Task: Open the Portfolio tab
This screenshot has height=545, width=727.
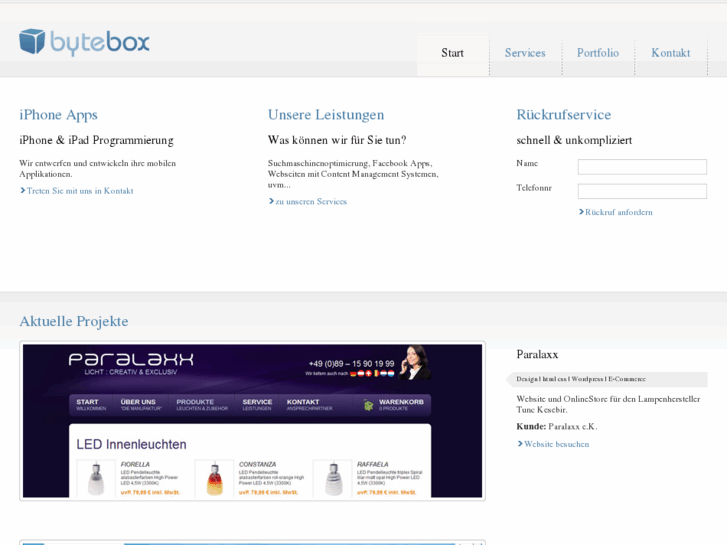Action: click(x=598, y=53)
